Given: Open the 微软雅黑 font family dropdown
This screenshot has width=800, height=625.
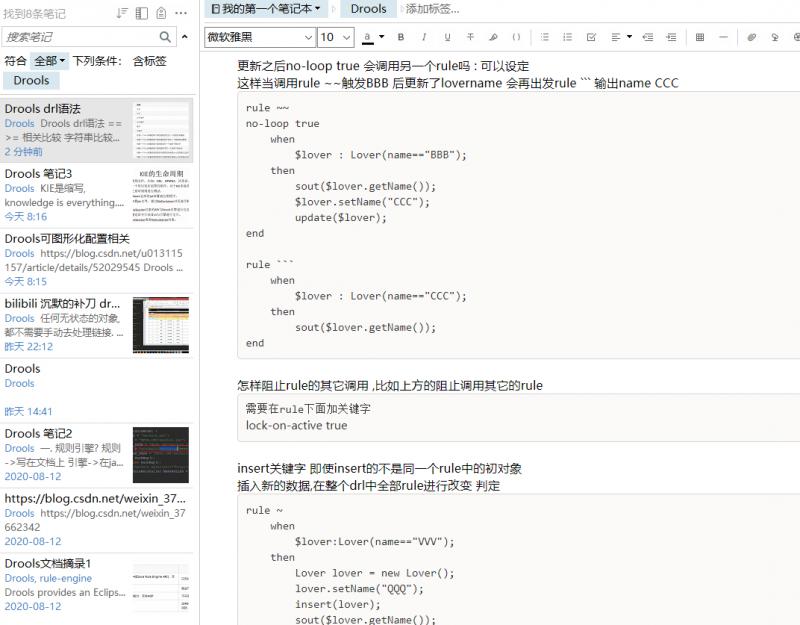Looking at the screenshot, I should [x=259, y=37].
